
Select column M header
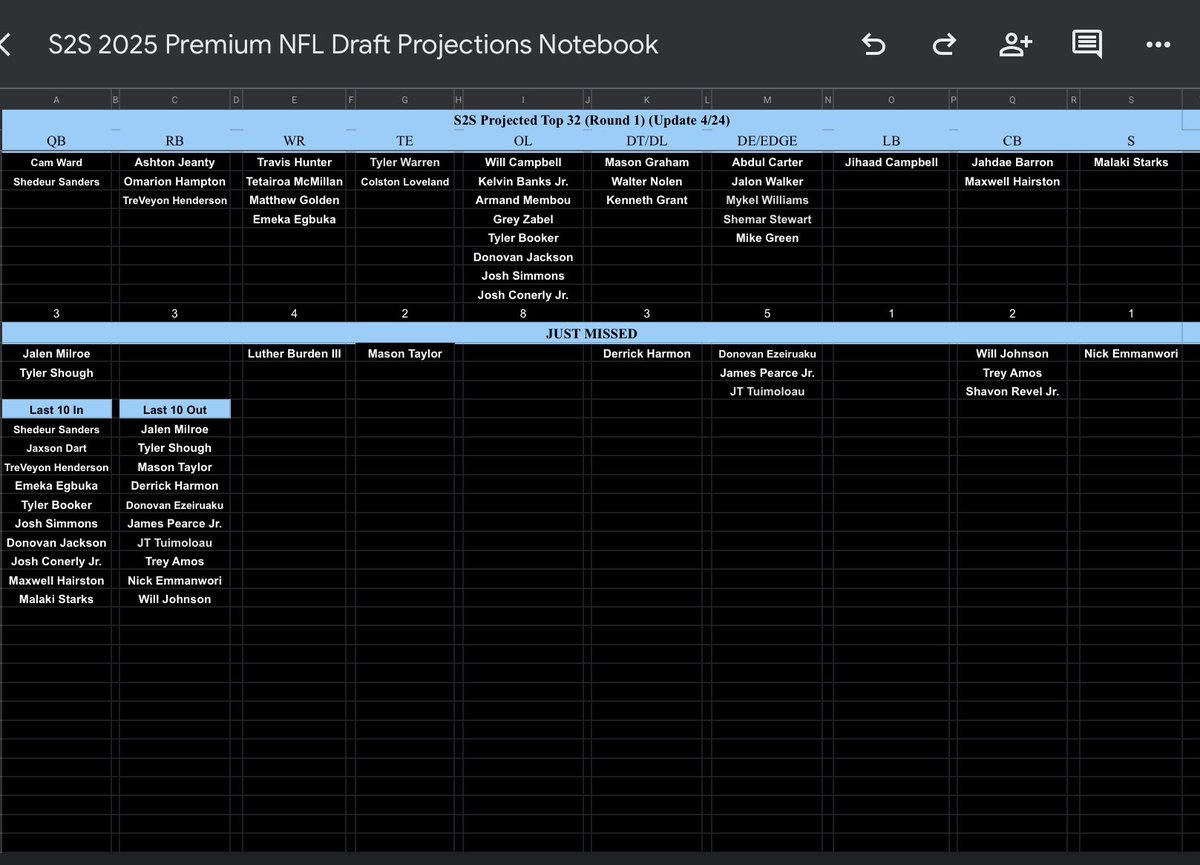click(x=767, y=99)
